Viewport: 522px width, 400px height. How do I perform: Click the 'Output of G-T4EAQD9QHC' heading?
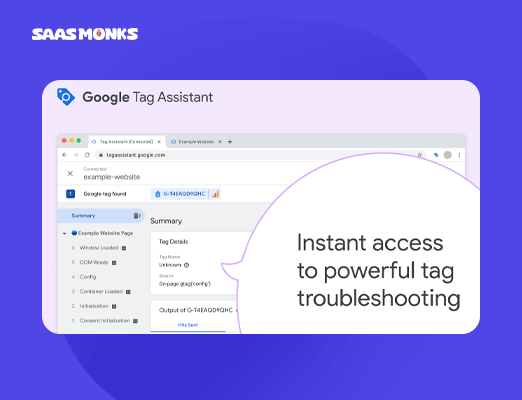[196, 310]
